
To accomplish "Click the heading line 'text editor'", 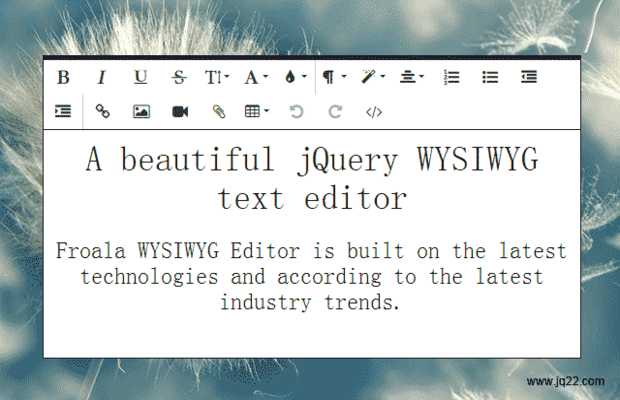I will (x=312, y=199).
